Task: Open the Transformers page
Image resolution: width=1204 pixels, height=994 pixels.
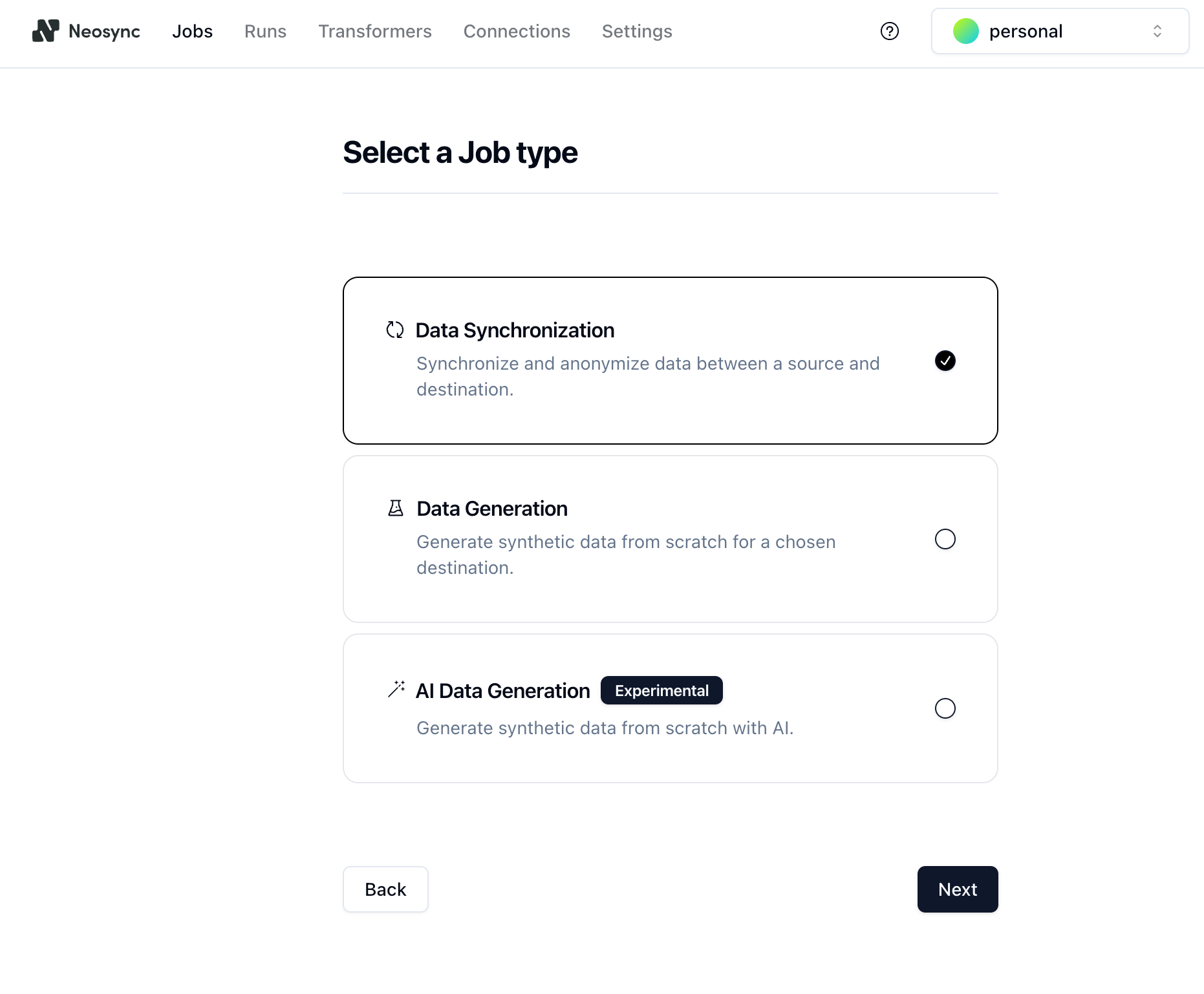Action: point(374,31)
